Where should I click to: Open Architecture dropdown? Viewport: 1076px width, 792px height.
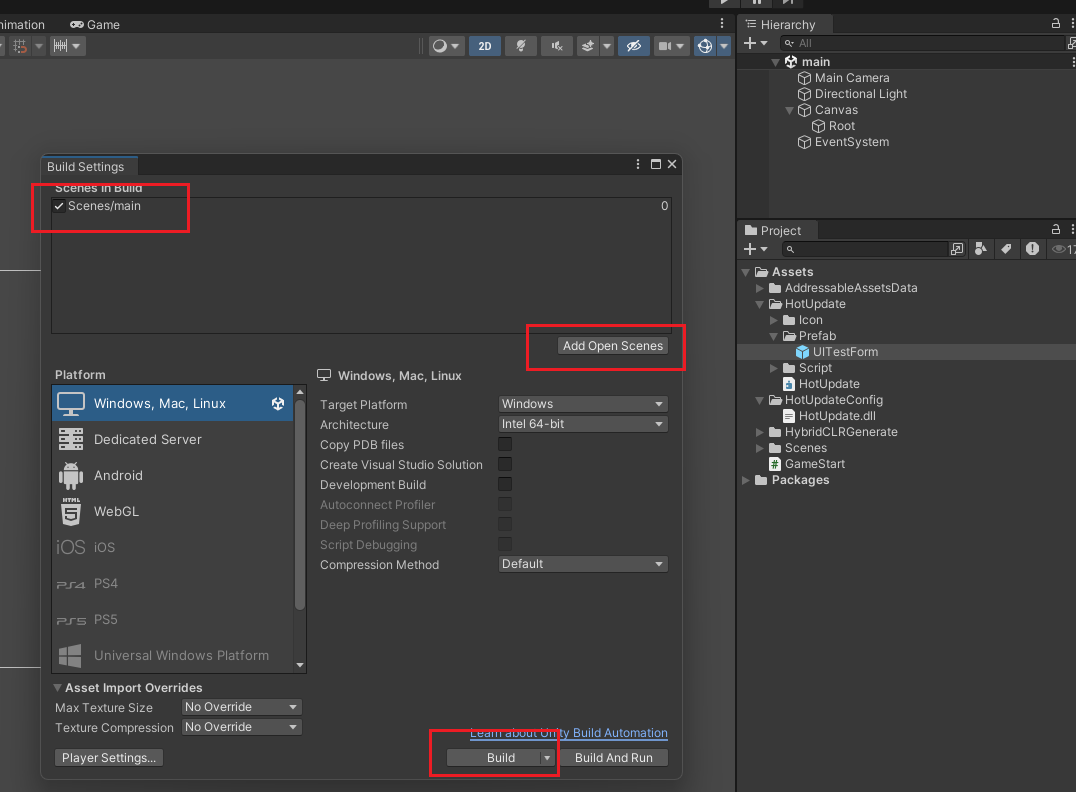coord(583,424)
